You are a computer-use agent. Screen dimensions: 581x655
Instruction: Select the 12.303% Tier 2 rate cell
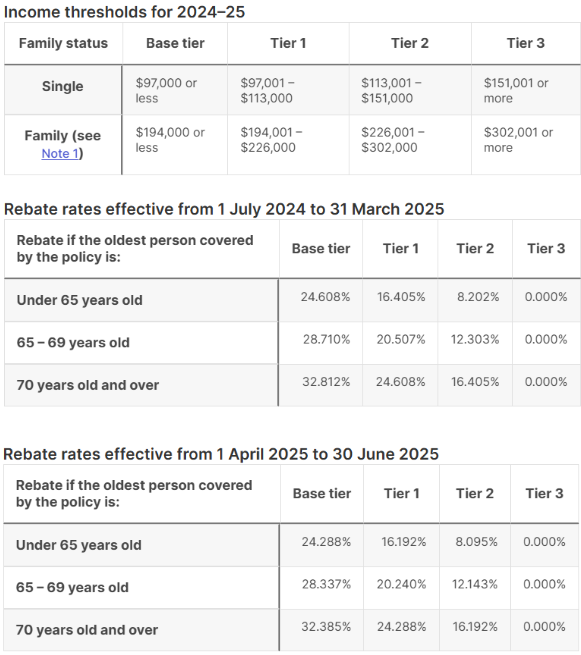coord(475,343)
